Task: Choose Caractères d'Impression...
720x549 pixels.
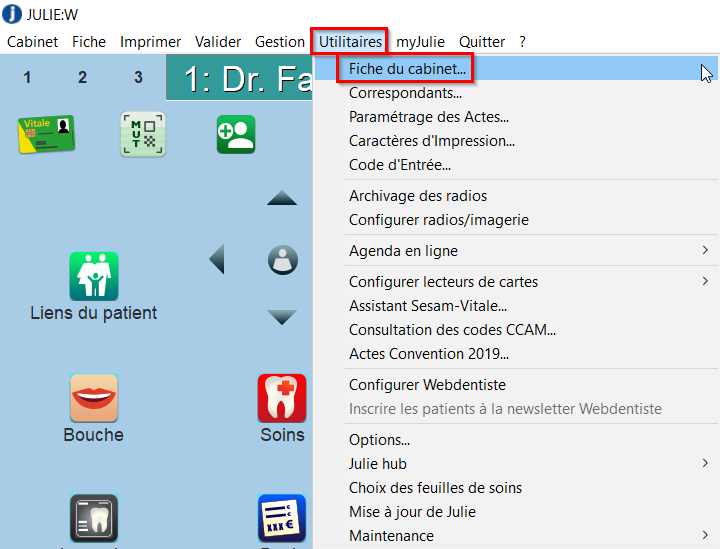Action: point(515,140)
